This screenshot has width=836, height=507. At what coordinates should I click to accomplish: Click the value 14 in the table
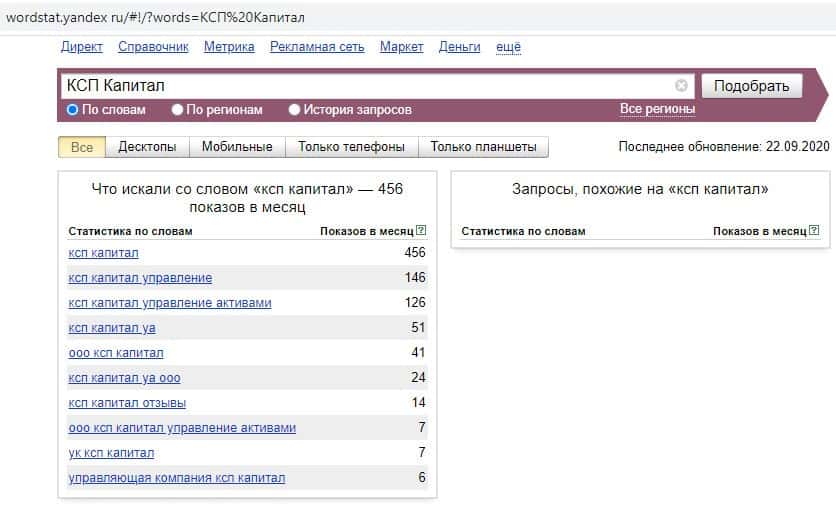pyautogui.click(x=418, y=403)
